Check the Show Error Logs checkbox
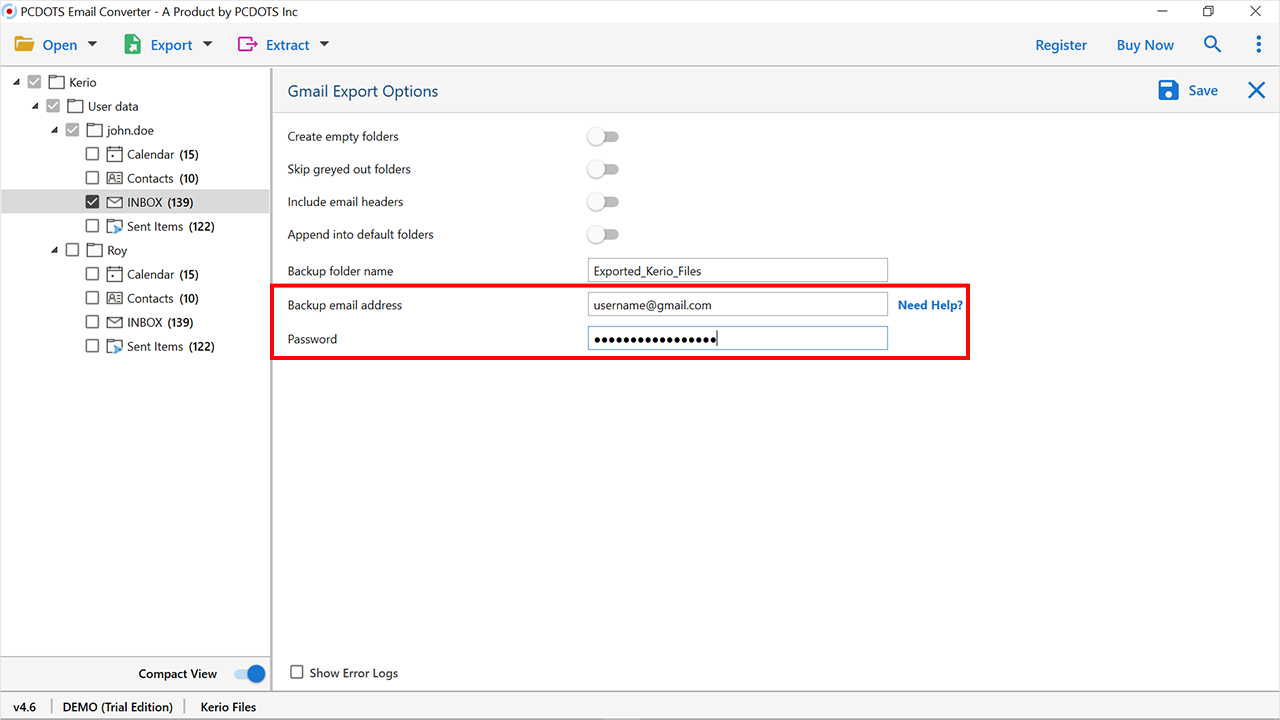The image size is (1280, 720). point(297,673)
